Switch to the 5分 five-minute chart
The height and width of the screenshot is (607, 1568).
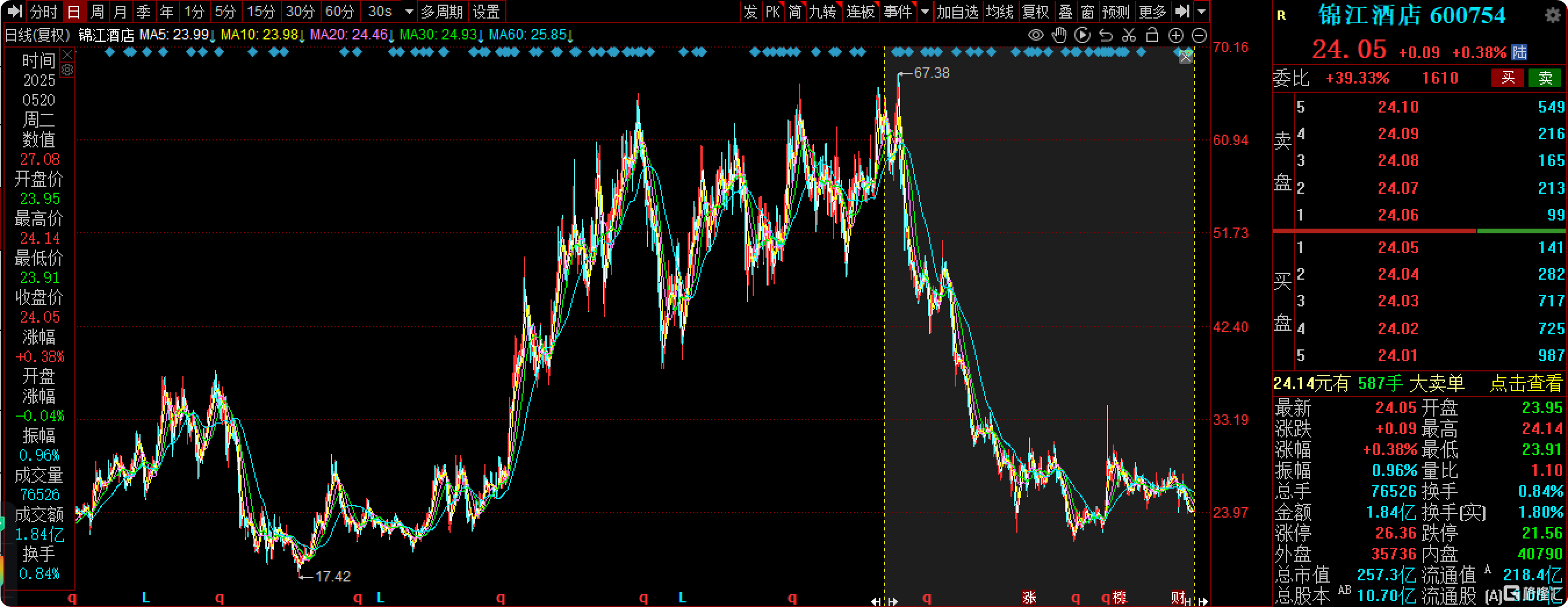pyautogui.click(x=225, y=11)
